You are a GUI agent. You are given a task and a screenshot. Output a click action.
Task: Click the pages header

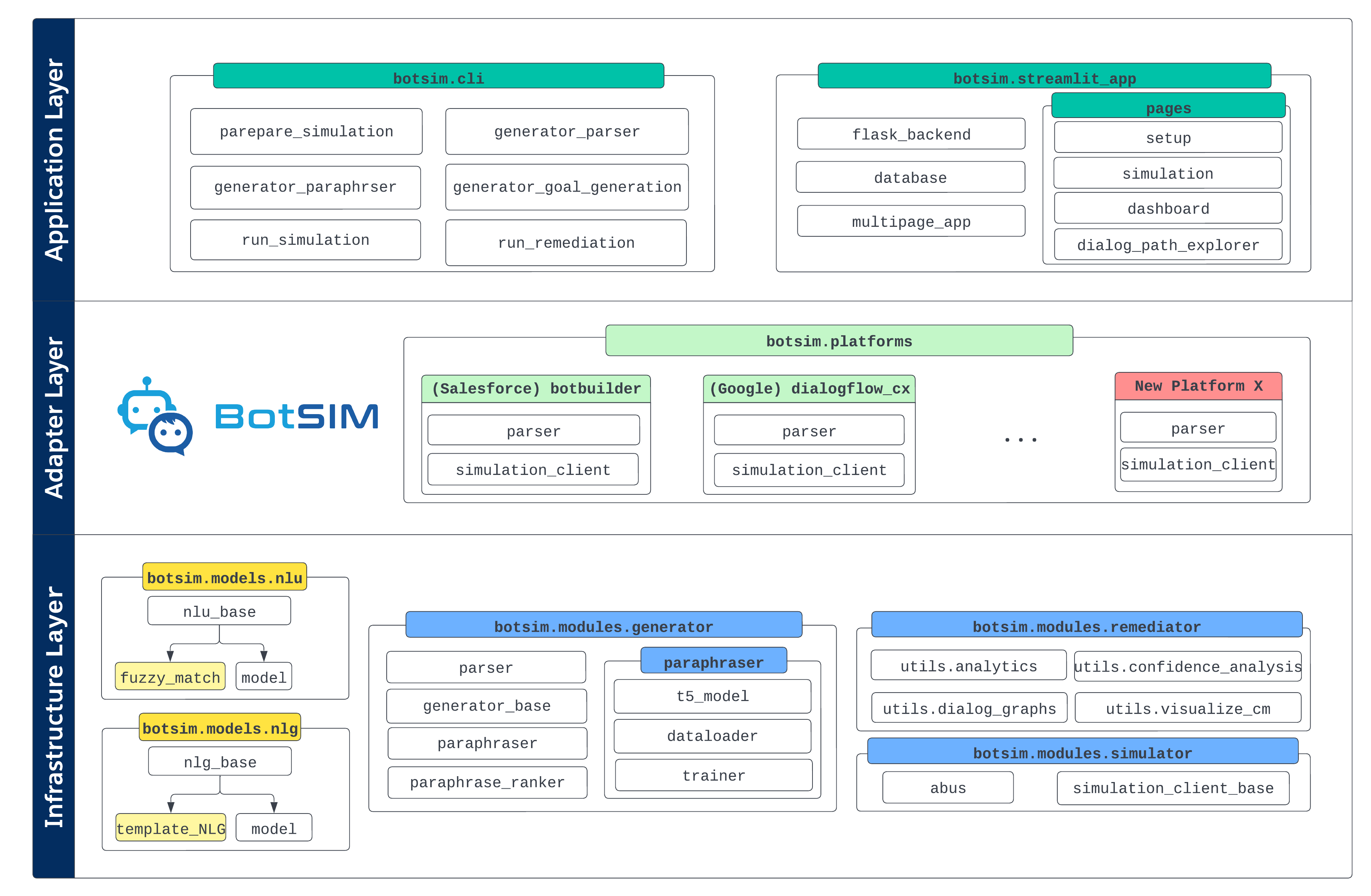click(1168, 106)
